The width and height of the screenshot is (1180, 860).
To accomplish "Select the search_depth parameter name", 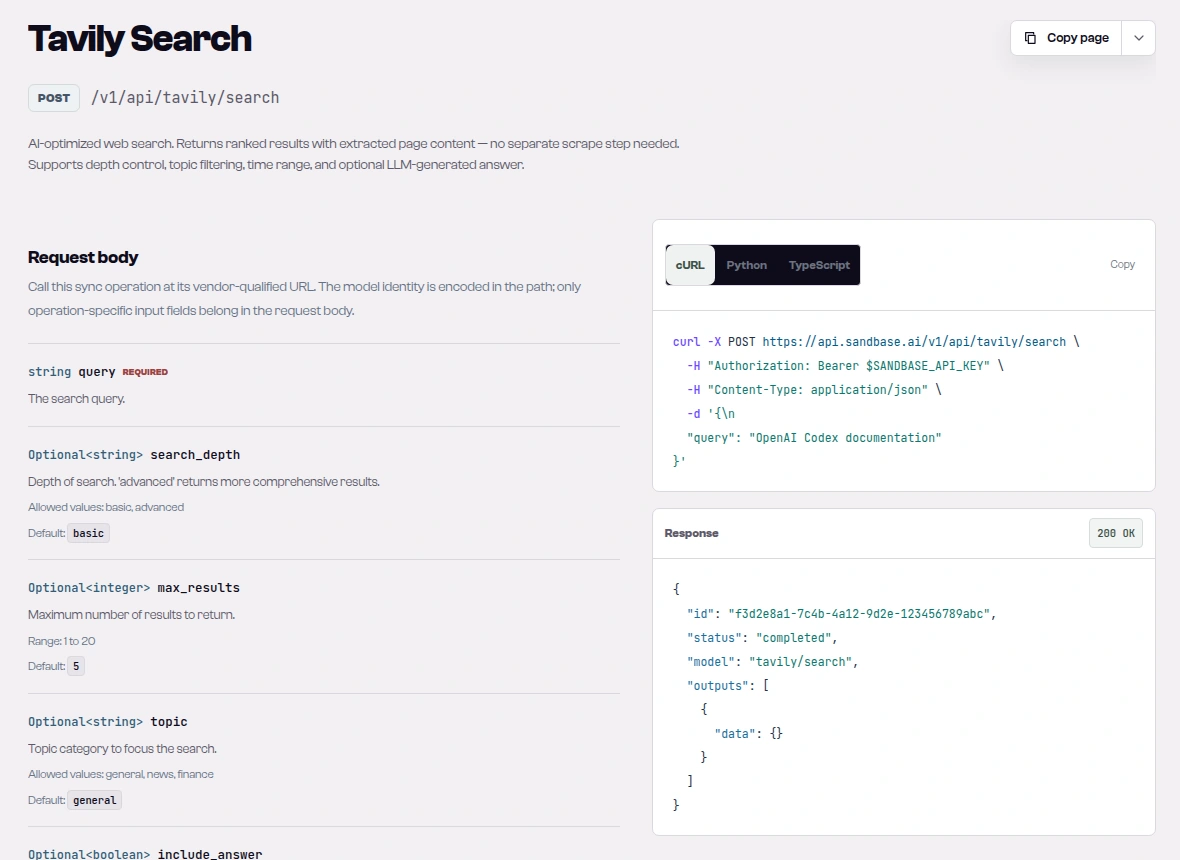I will click(x=195, y=454).
